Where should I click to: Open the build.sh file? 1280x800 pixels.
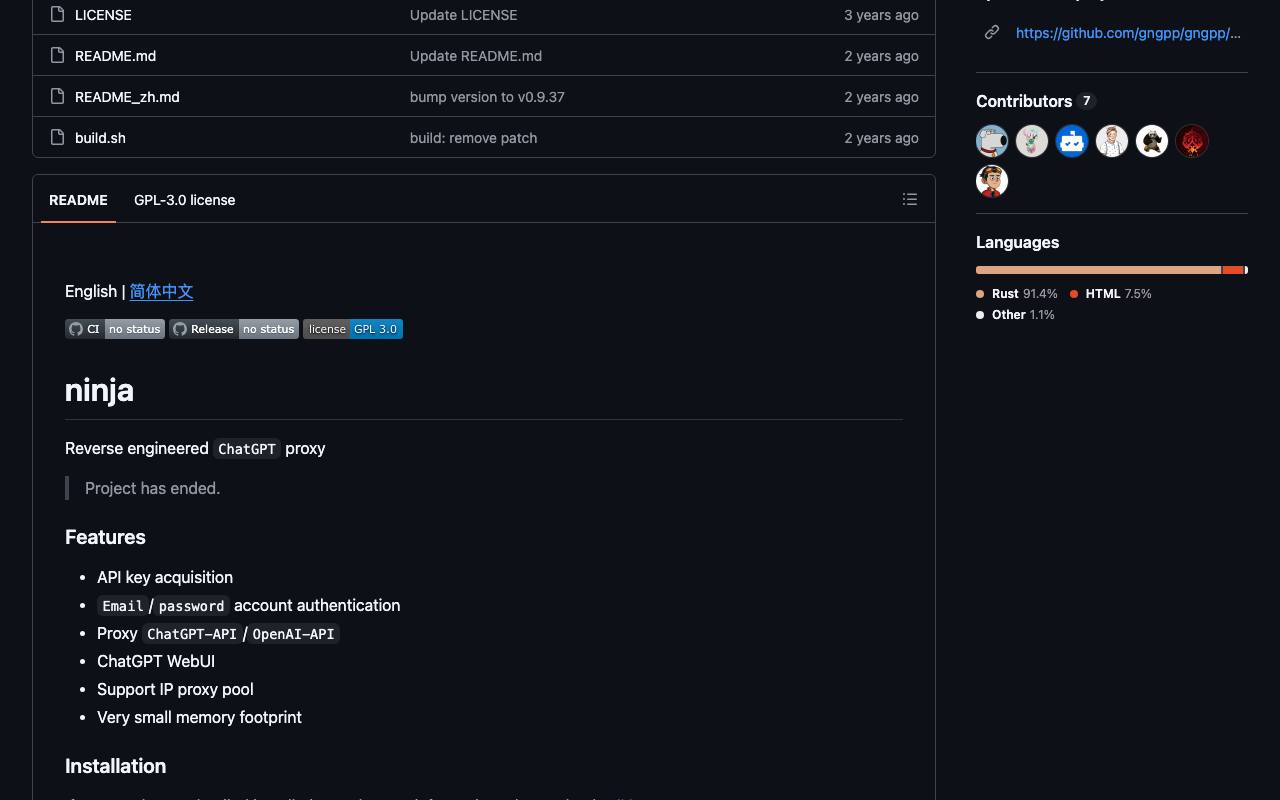pos(100,138)
